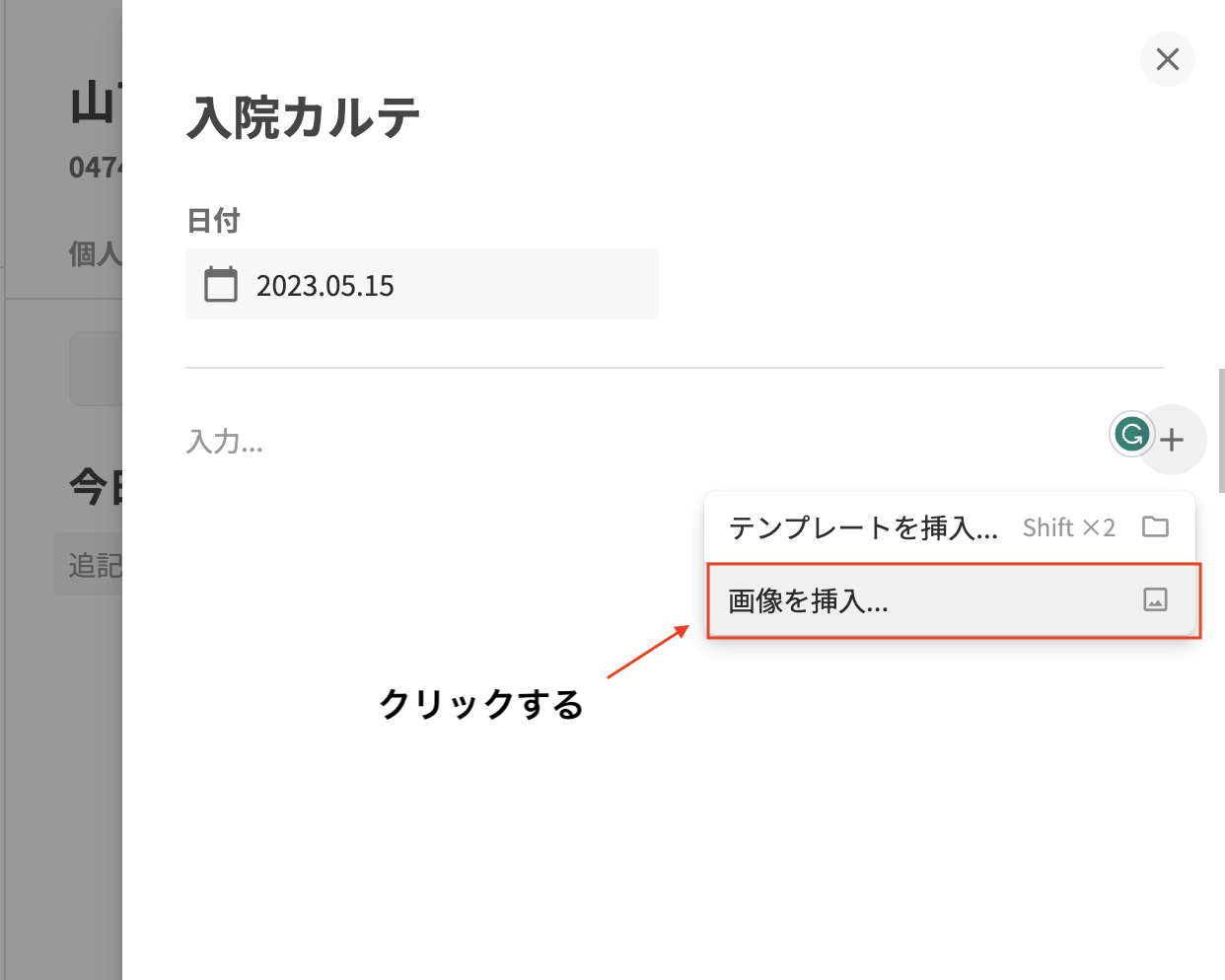Choose 画像を挿入... from the menu
Screen dimensions: 1225x980
809,600
